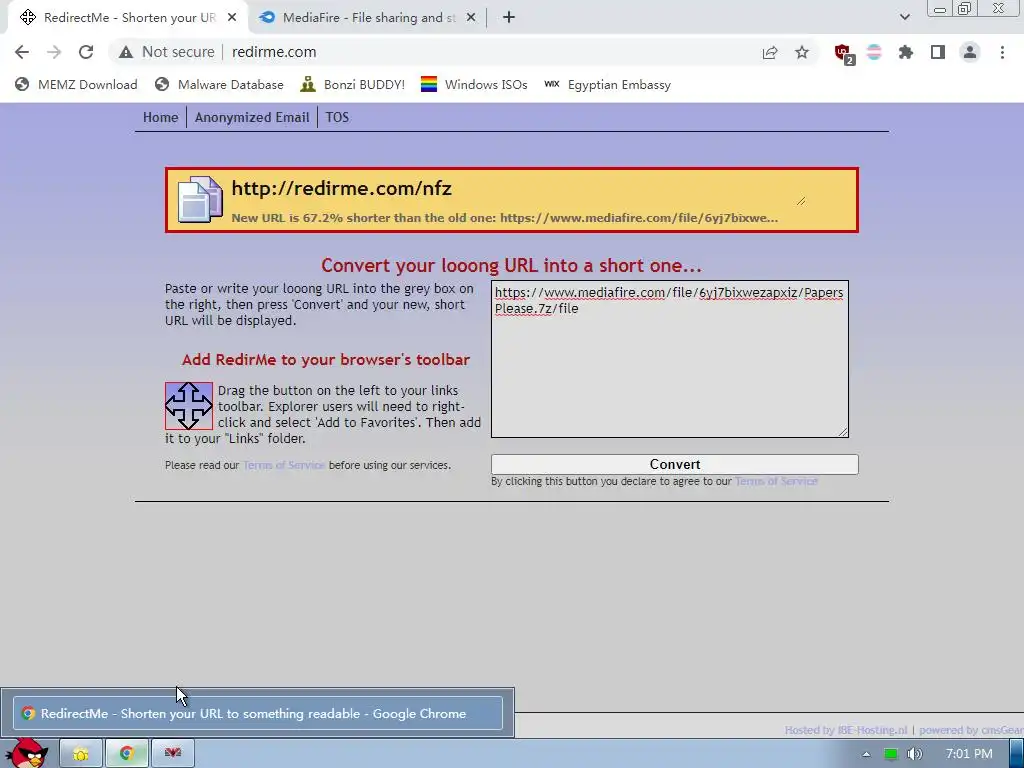Click the 7:01 PM clock
The width and height of the screenshot is (1024, 768).
(x=969, y=754)
